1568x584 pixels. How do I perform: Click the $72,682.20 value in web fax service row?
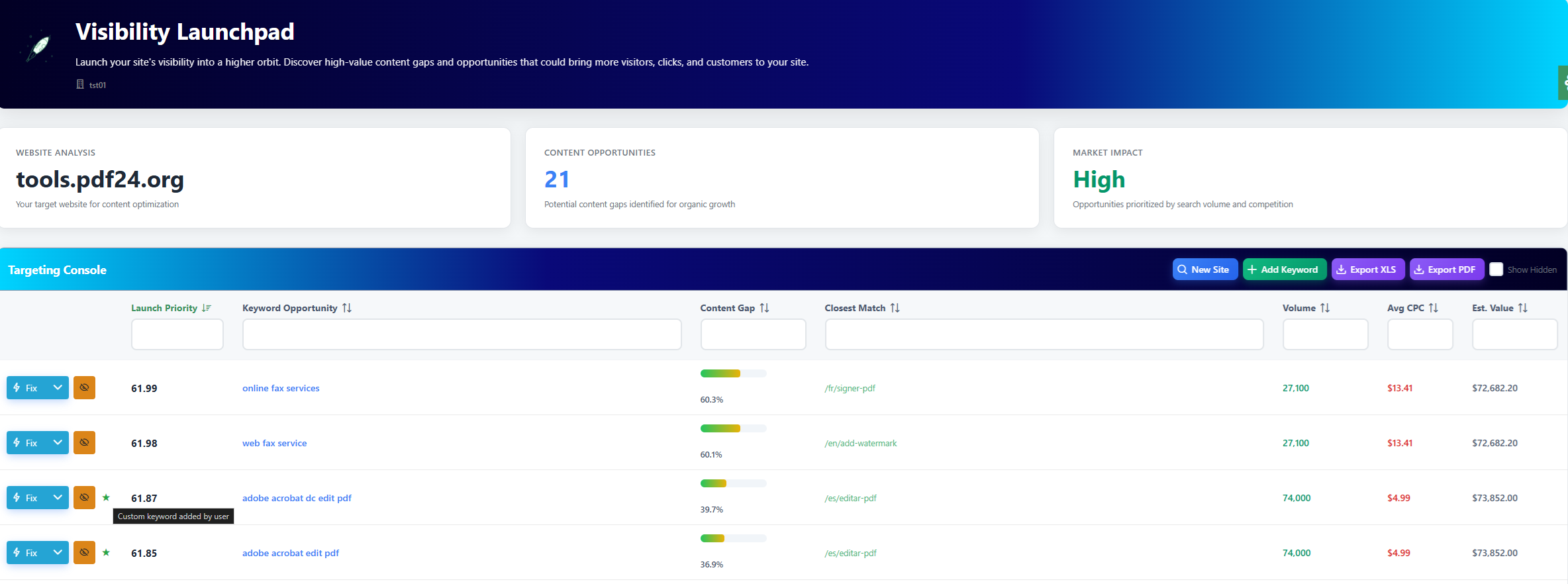[1495, 443]
